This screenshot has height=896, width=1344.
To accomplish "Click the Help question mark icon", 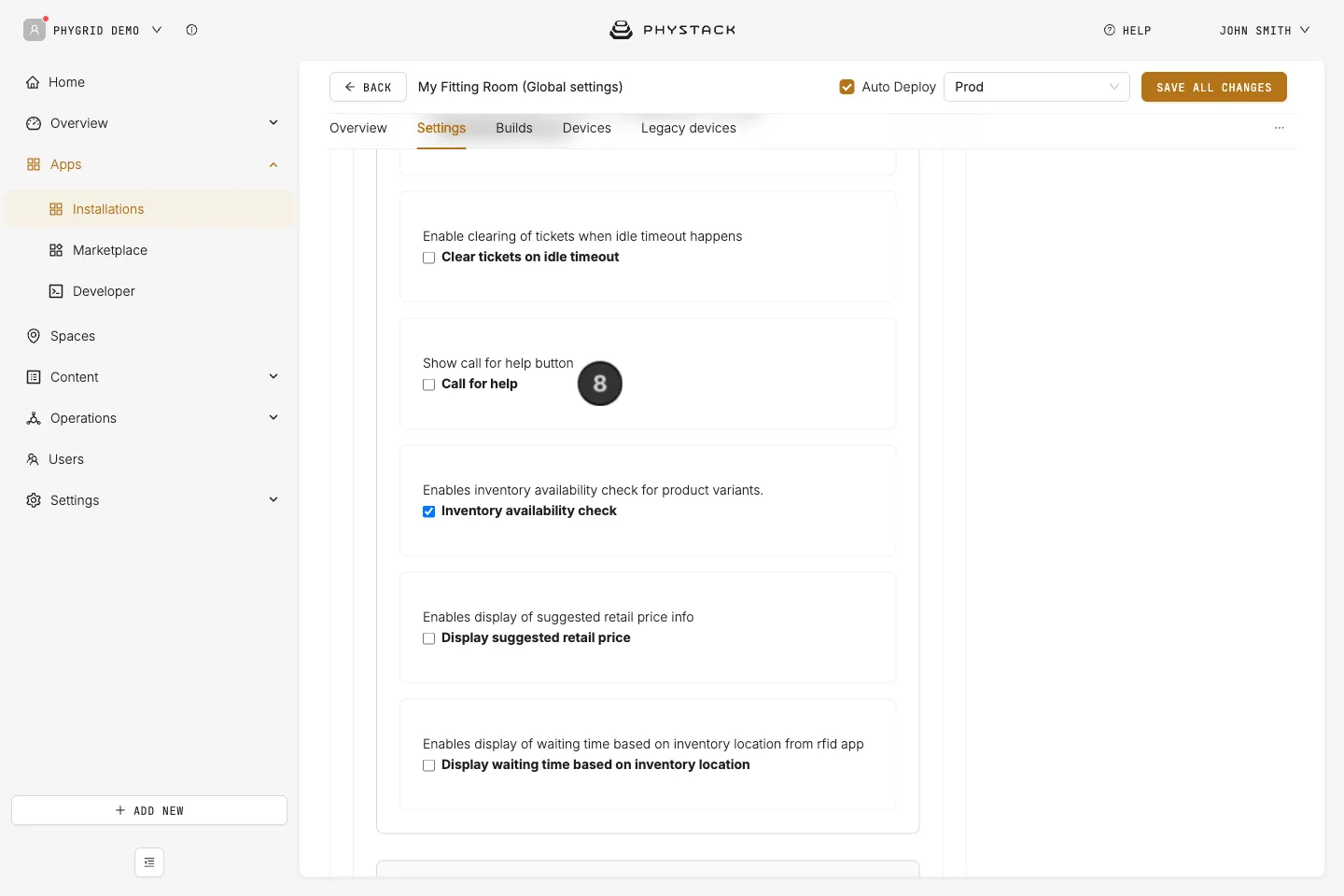I will tap(1110, 30).
